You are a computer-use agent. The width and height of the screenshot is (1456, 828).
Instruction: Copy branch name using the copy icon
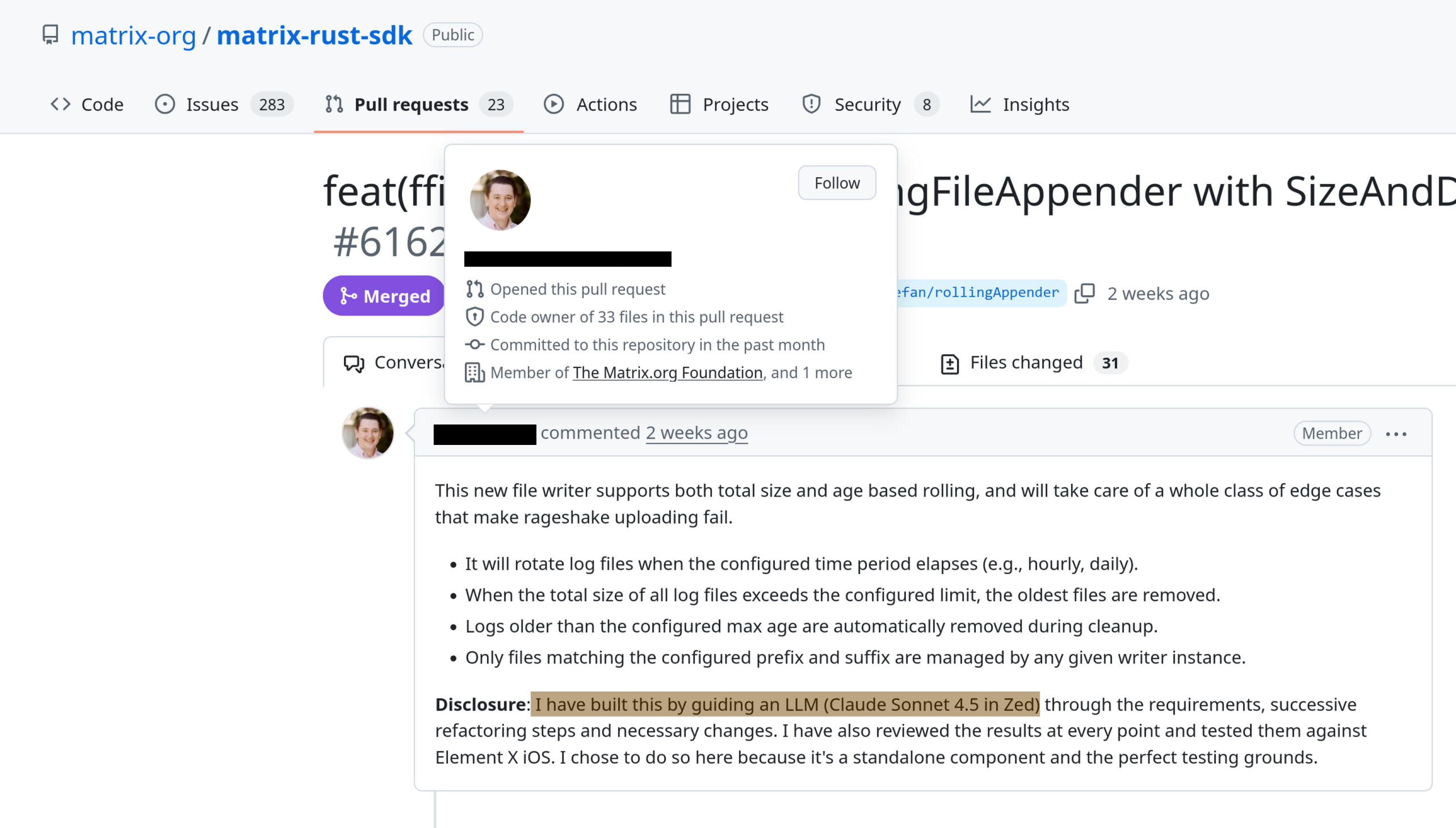tap(1085, 293)
